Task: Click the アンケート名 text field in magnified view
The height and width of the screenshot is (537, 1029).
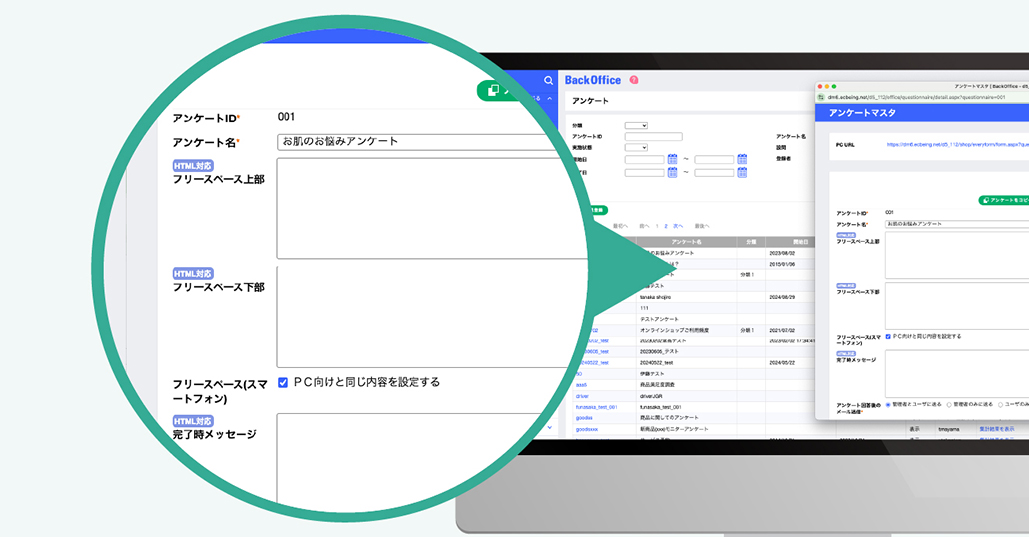Action: point(420,142)
